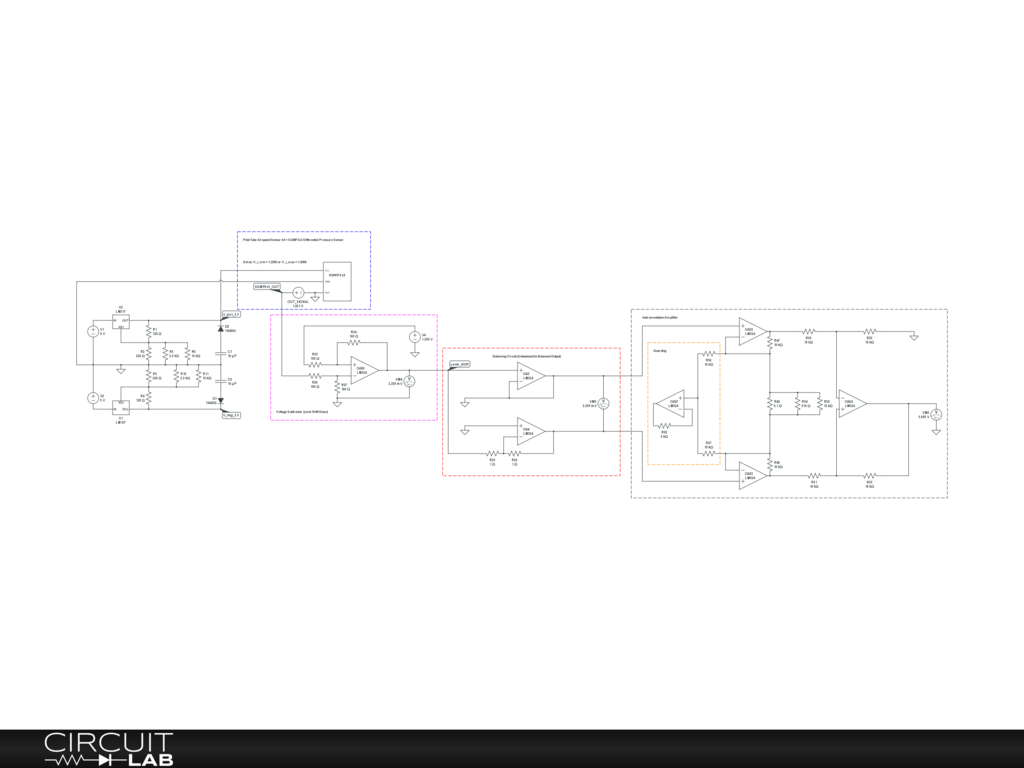Click the Level_Shift node label
1024x768 pixels.
tap(460, 365)
